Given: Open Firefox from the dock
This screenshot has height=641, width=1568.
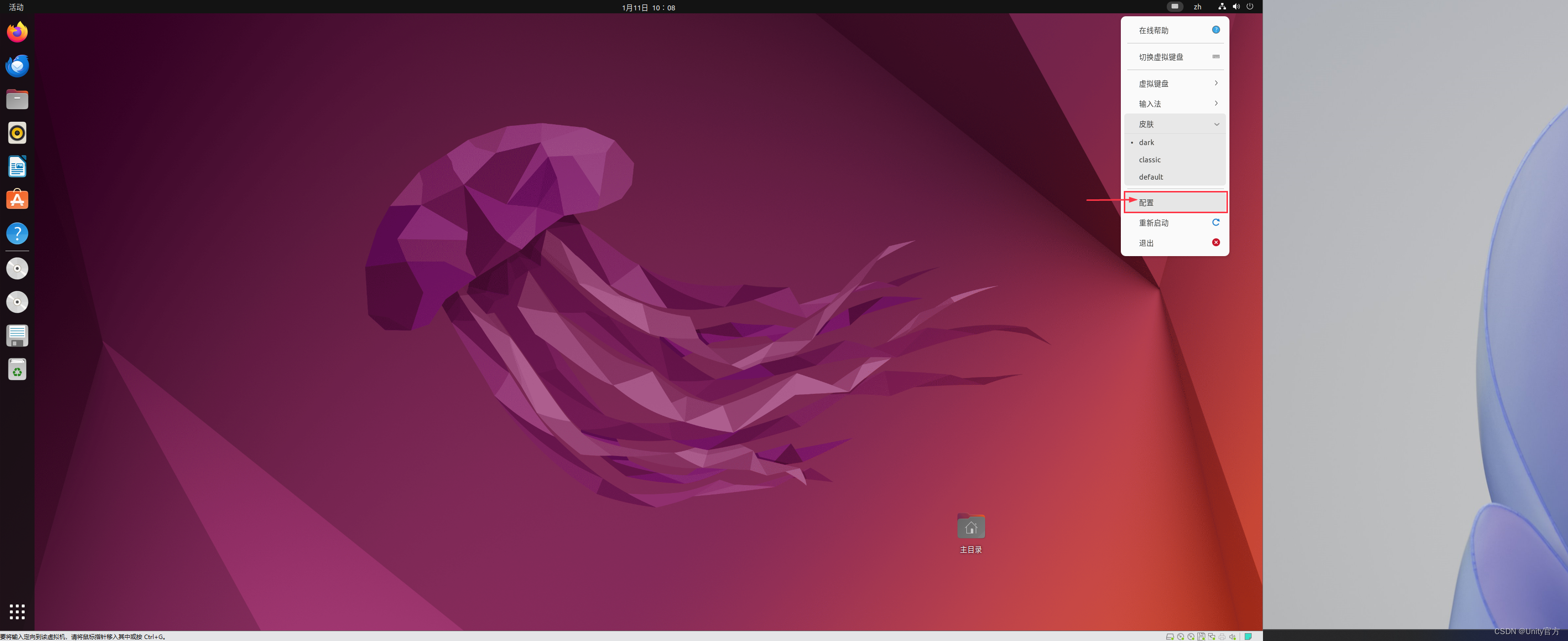Looking at the screenshot, I should (17, 32).
